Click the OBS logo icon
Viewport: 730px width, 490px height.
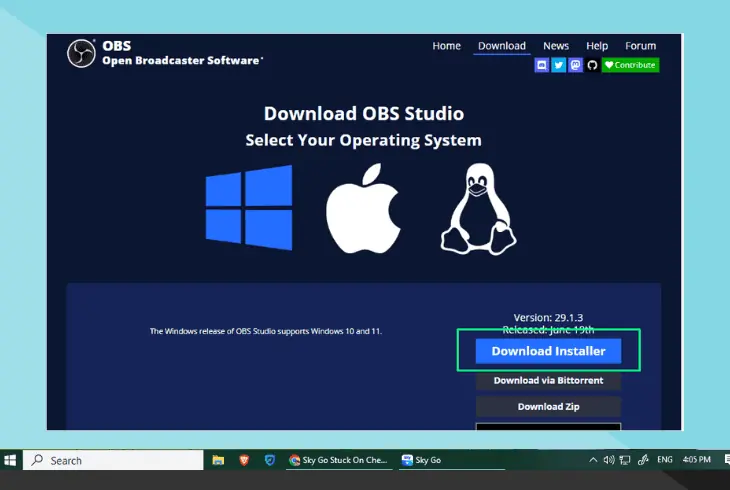(x=81, y=53)
